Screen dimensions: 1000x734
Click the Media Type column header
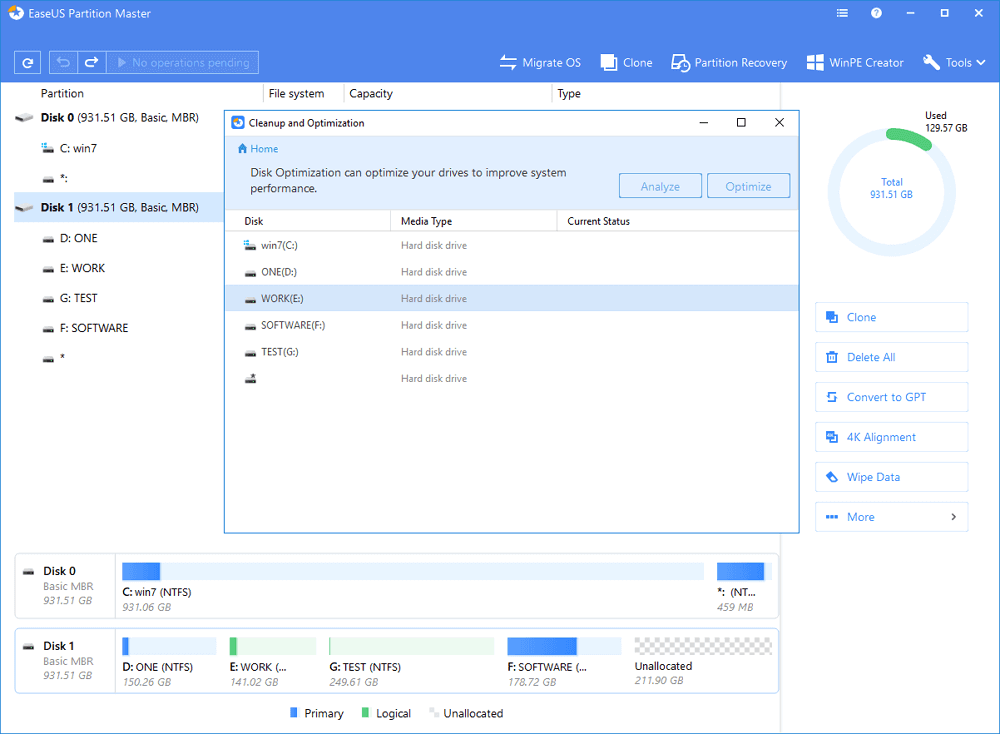click(427, 221)
